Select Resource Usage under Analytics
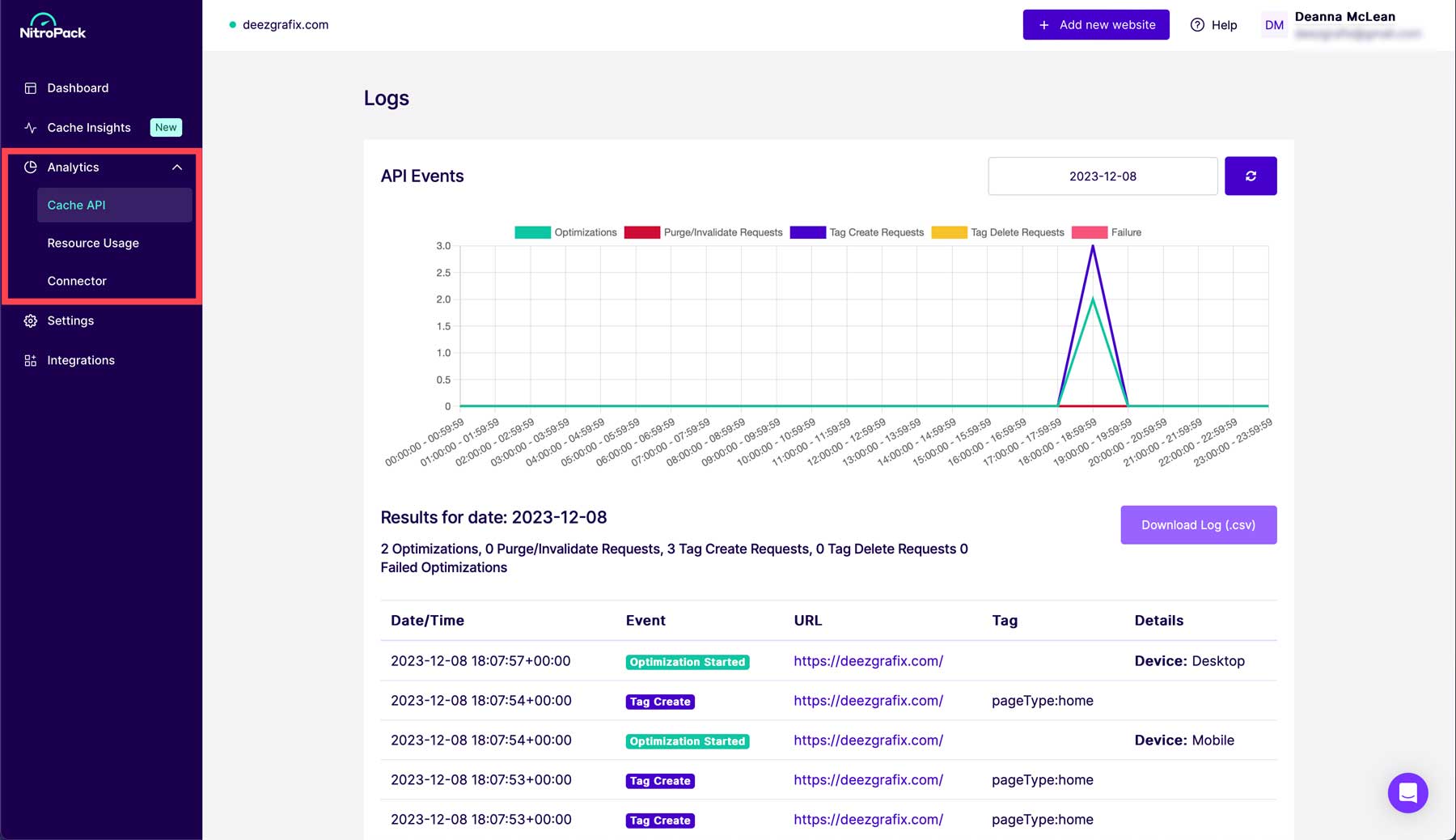Viewport: 1456px width, 840px height. point(93,243)
